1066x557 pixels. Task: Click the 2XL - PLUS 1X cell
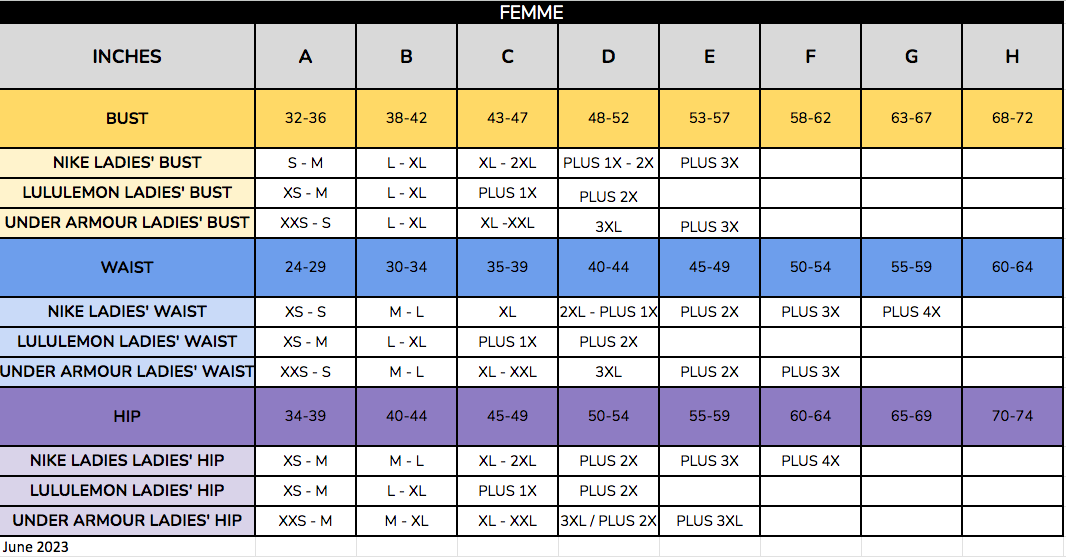[608, 312]
